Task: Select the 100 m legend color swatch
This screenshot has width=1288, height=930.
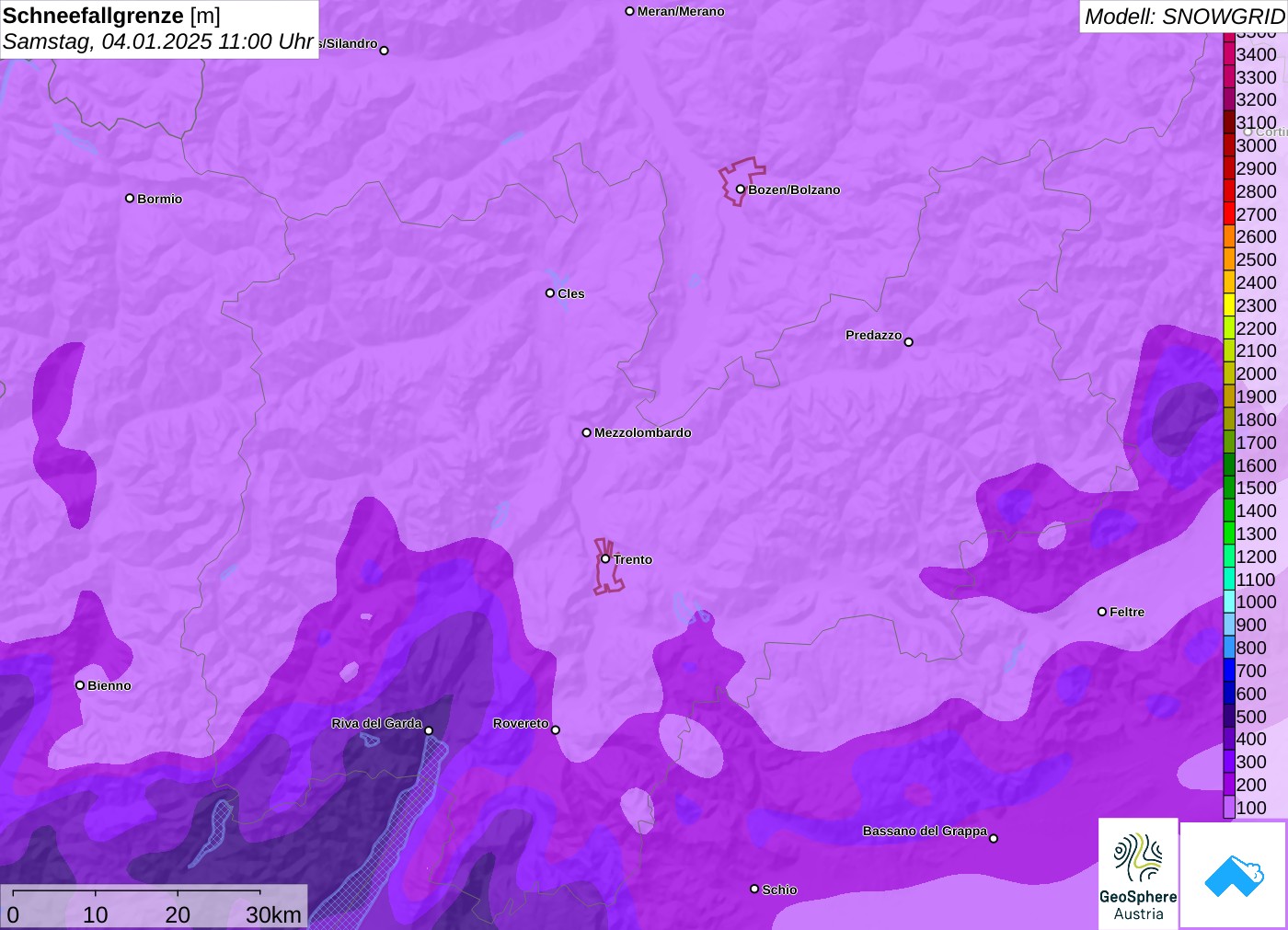Action: pos(1229,808)
